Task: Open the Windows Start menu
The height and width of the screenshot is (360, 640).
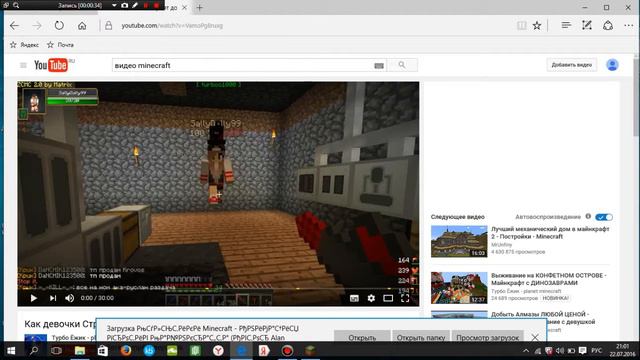Action: click(x=11, y=351)
